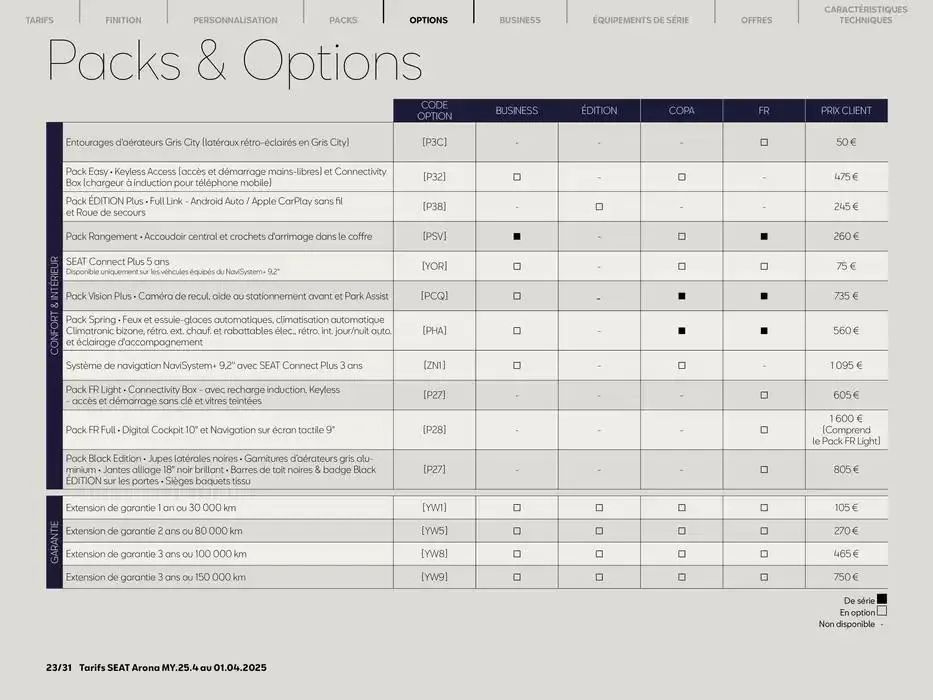Open the ÉQUIPEMENTS DE SÉRIE tab
Viewport: 933px width, 700px height.
pos(640,20)
